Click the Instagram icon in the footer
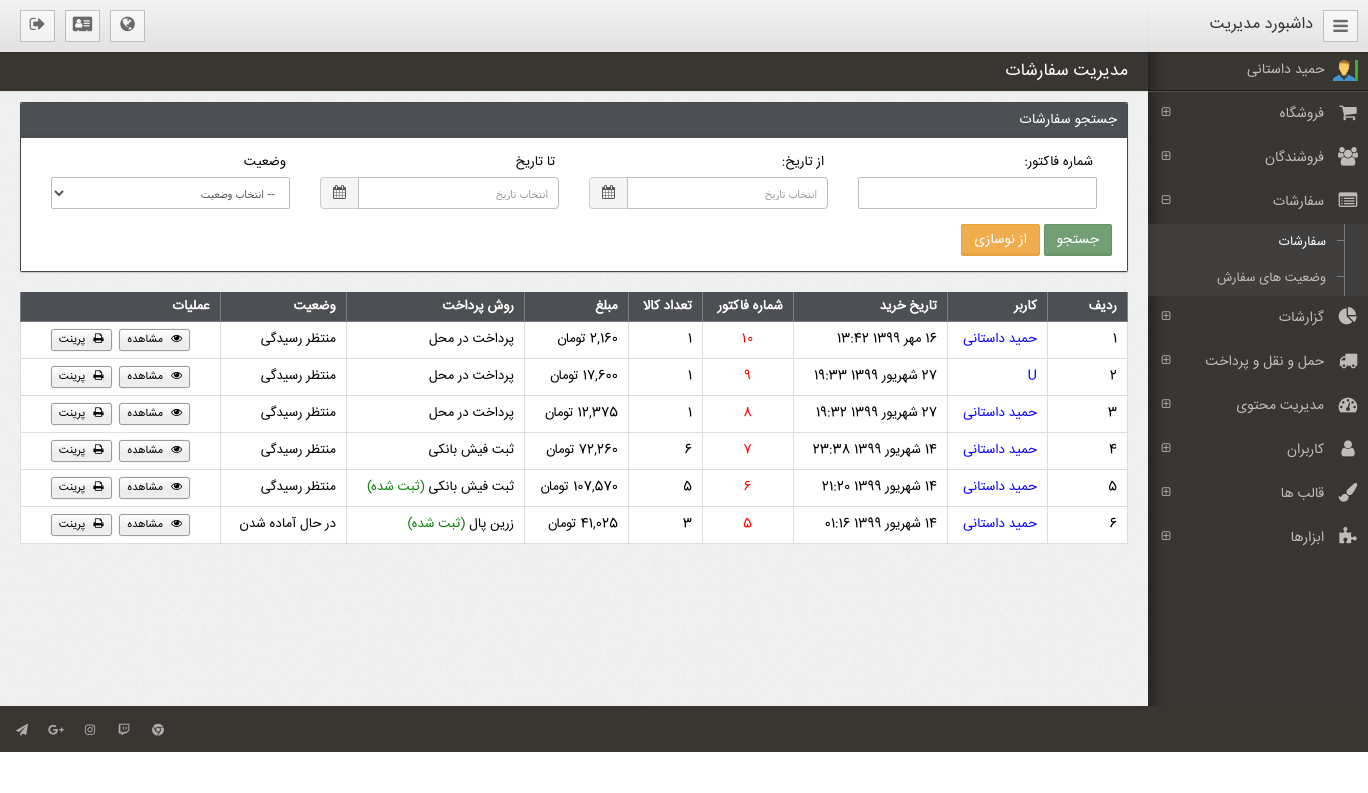The width and height of the screenshot is (1368, 793). [90, 730]
